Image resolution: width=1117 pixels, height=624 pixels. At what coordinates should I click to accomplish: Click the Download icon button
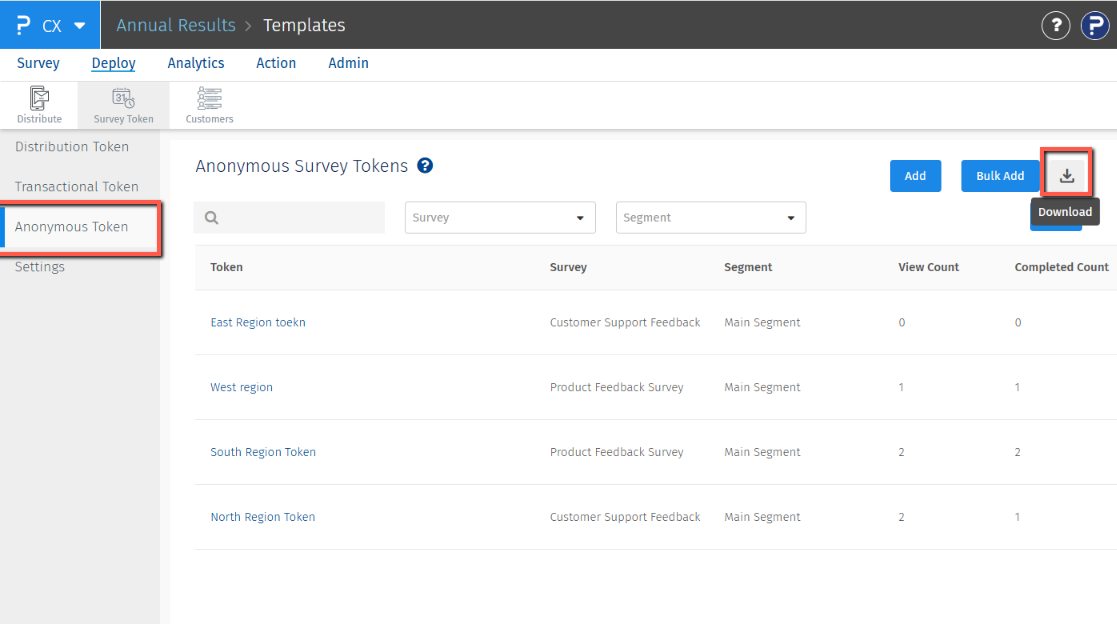[1067, 175]
